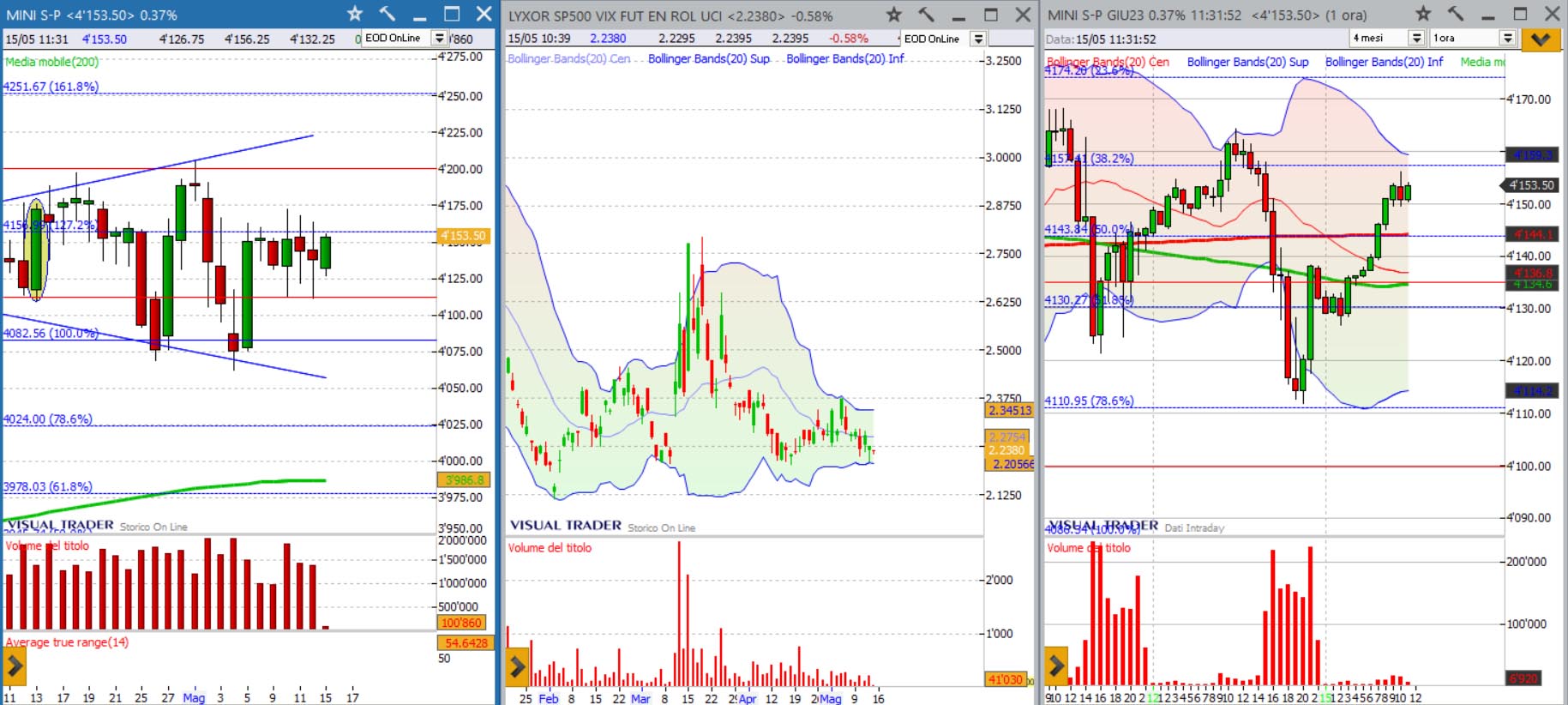Click the 2.20566 lower band value tag in LYXOR chart
The width and height of the screenshot is (1568, 705).
[1010, 464]
